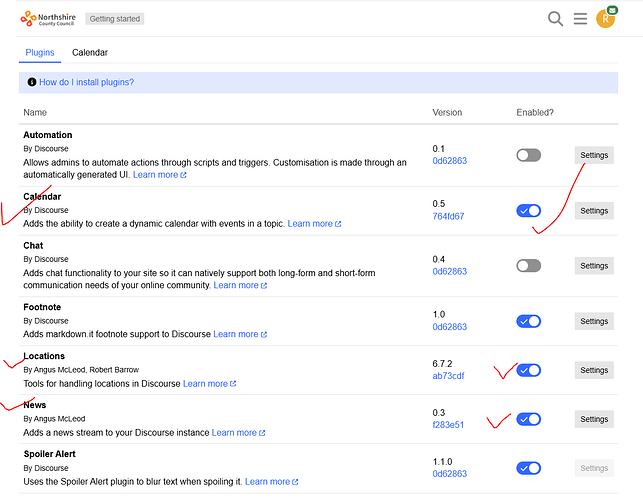Click external link icon in Footnote row

[x=264, y=335]
